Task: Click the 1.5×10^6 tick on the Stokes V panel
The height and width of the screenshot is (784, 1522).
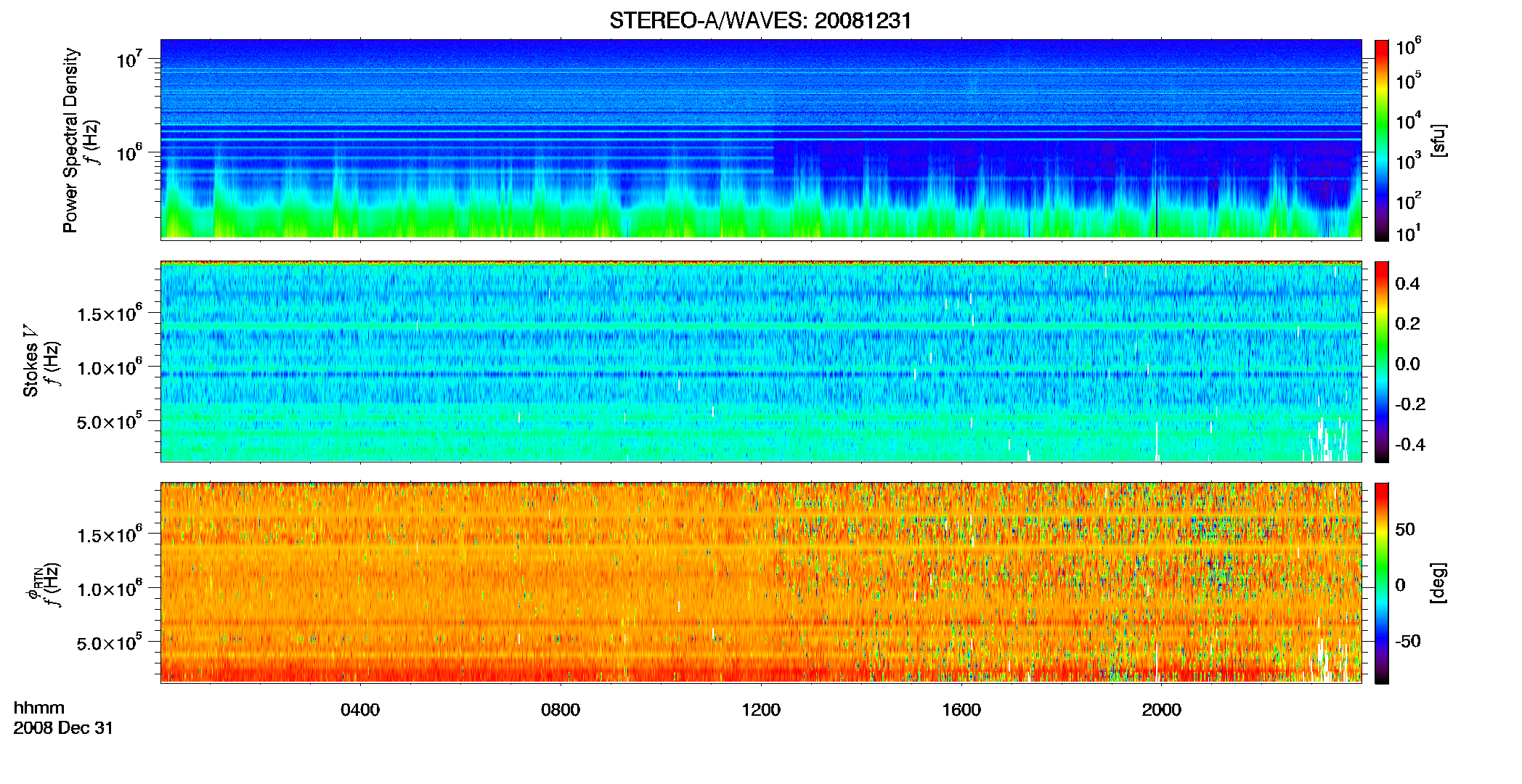Action: coord(109,313)
